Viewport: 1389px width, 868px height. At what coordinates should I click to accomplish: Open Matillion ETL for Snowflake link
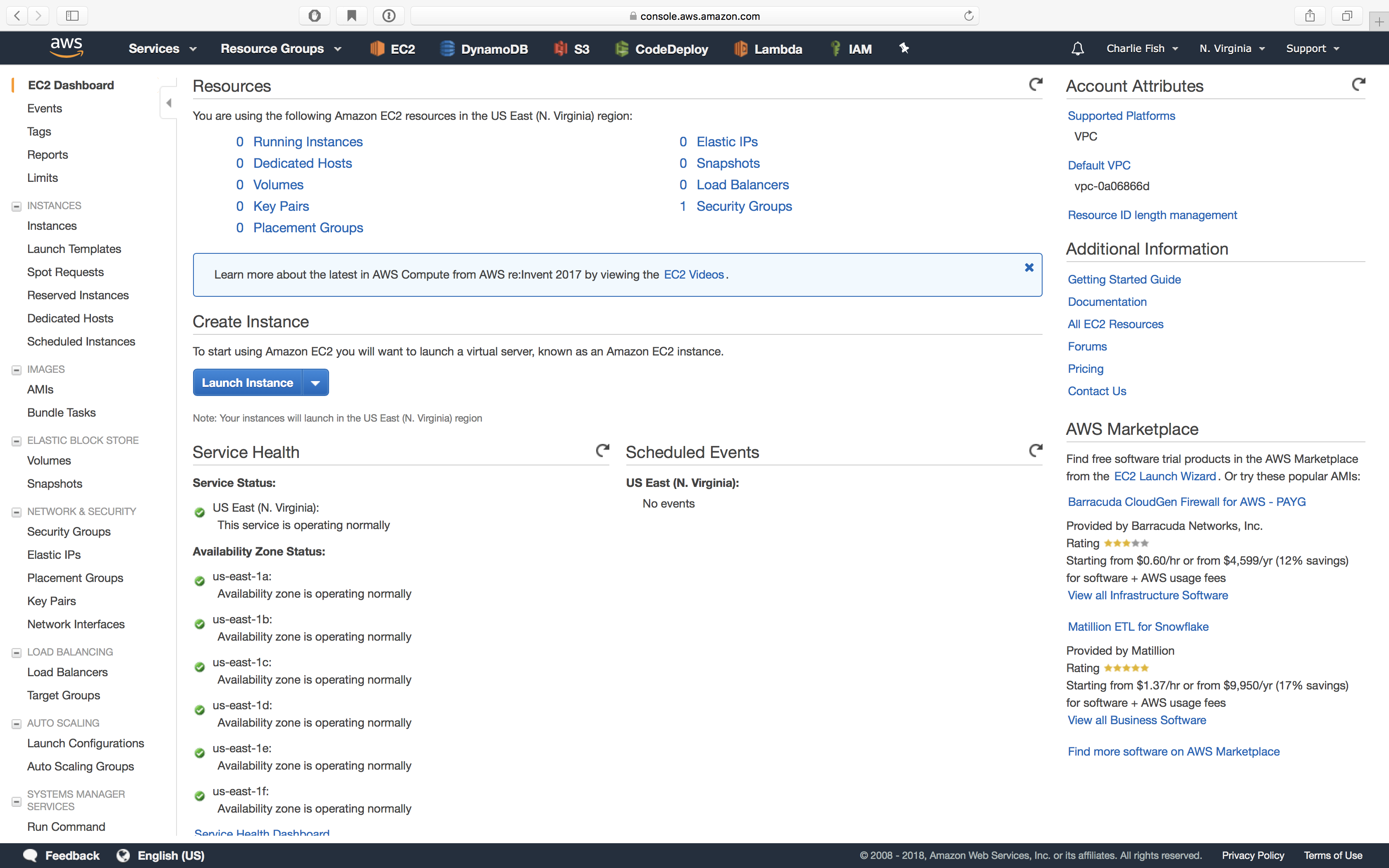(1138, 626)
